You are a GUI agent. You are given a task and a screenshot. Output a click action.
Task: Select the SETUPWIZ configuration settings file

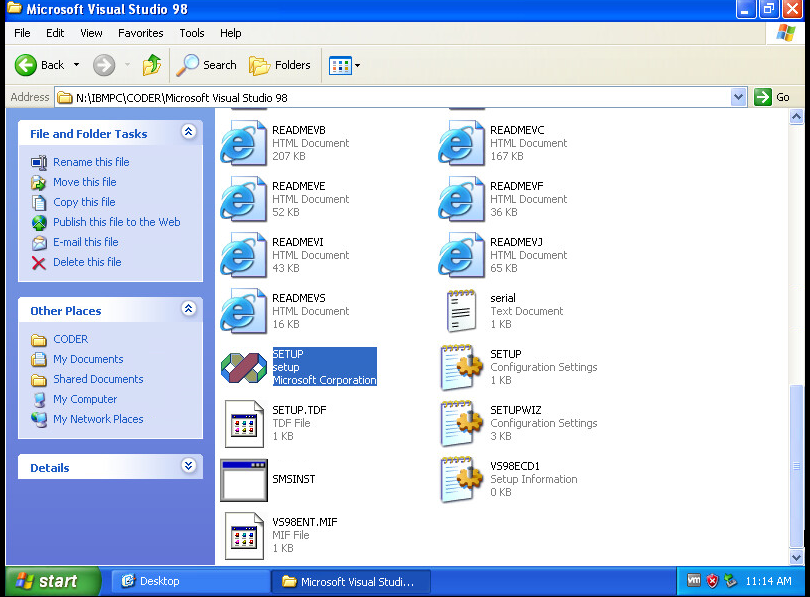point(461,423)
